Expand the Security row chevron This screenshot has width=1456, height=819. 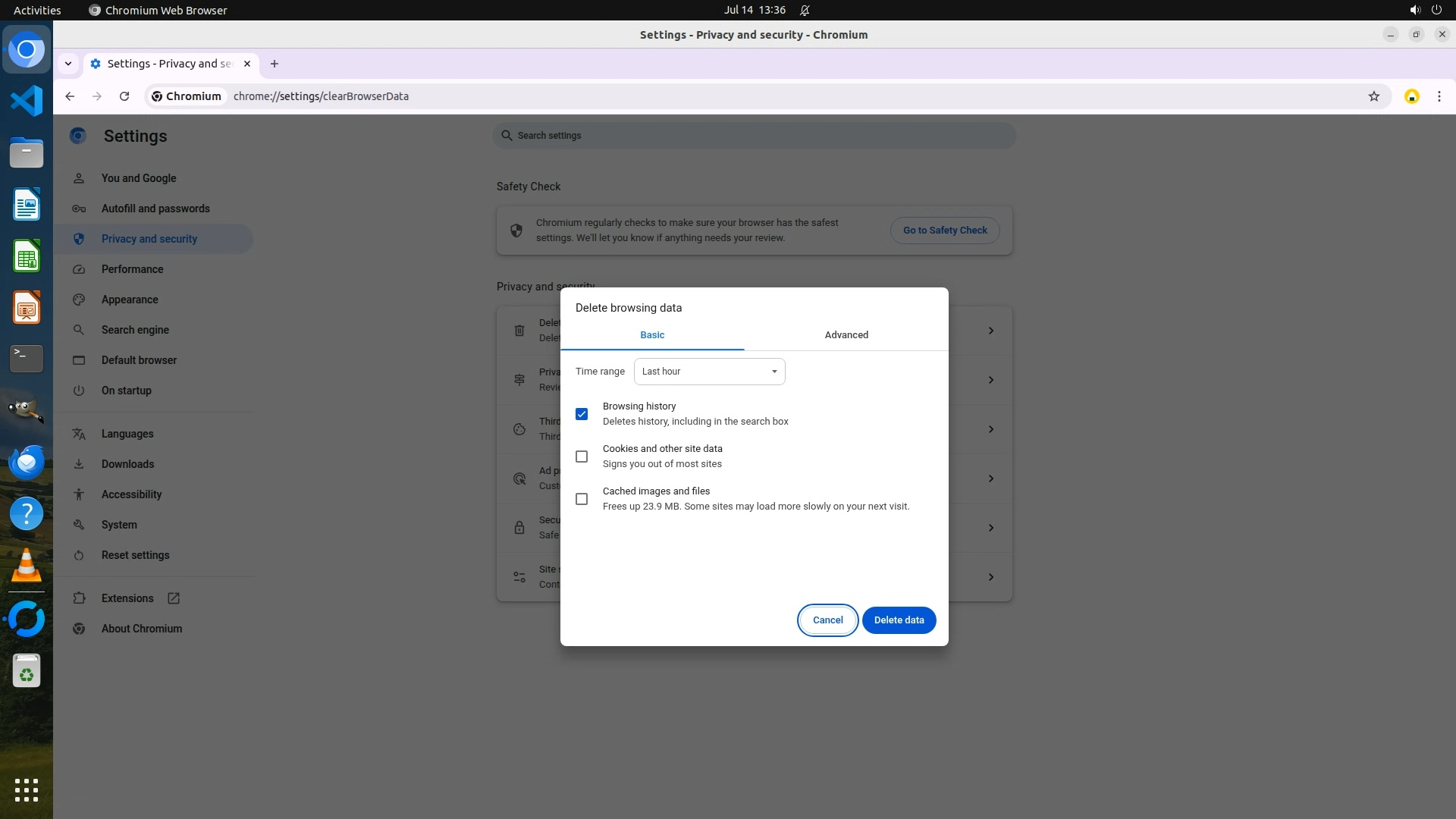pyautogui.click(x=990, y=528)
